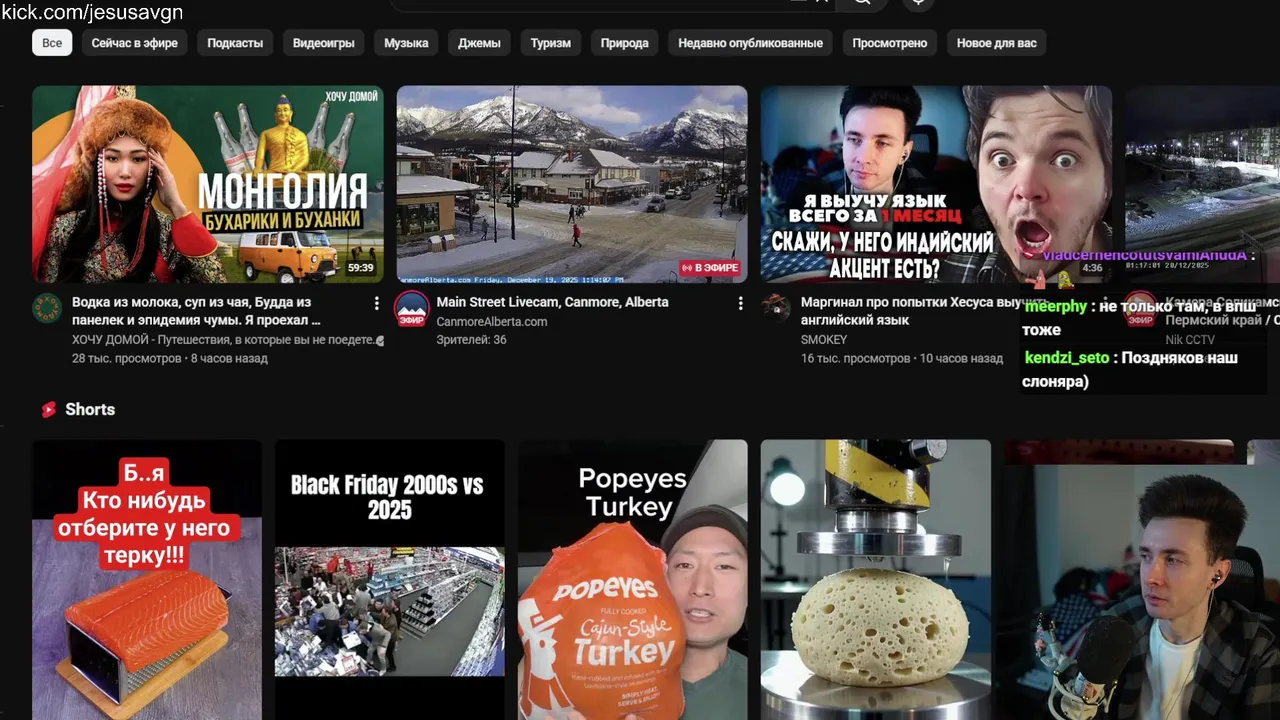1280x720 pixels.
Task: Open more options for Canmore livecam
Action: [x=740, y=303]
